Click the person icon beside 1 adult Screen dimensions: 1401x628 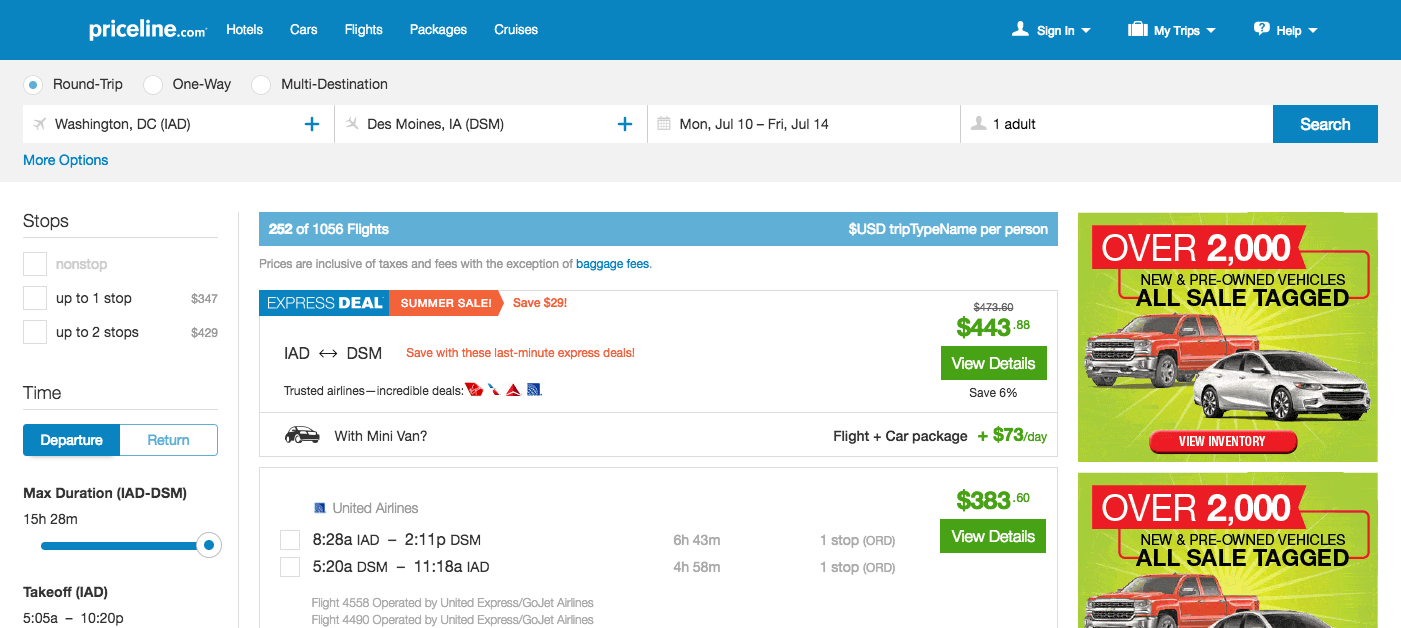tap(977, 124)
